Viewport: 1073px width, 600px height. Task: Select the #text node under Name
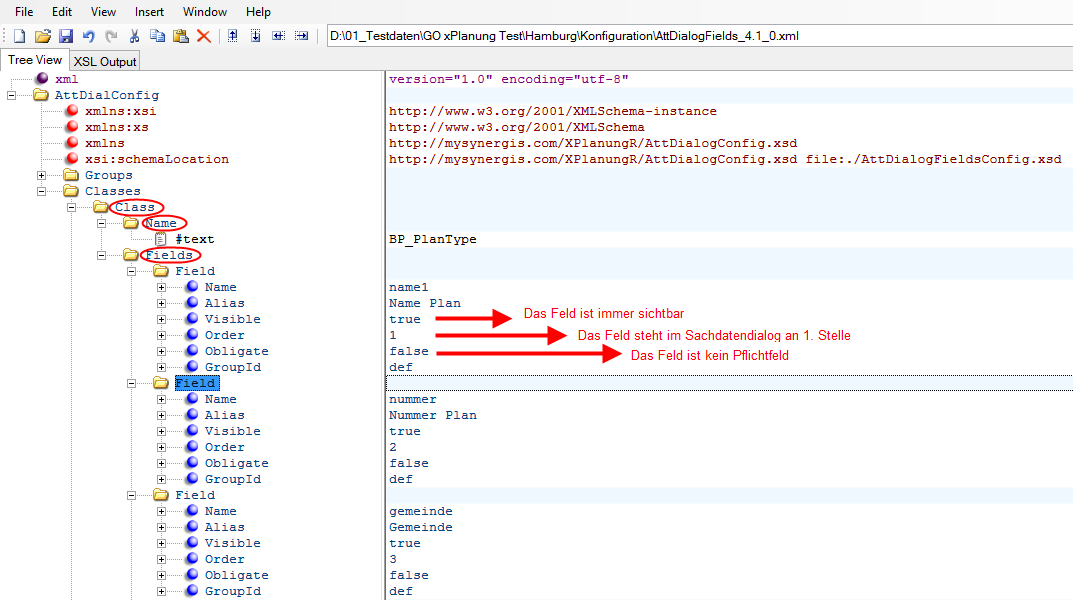tap(194, 238)
